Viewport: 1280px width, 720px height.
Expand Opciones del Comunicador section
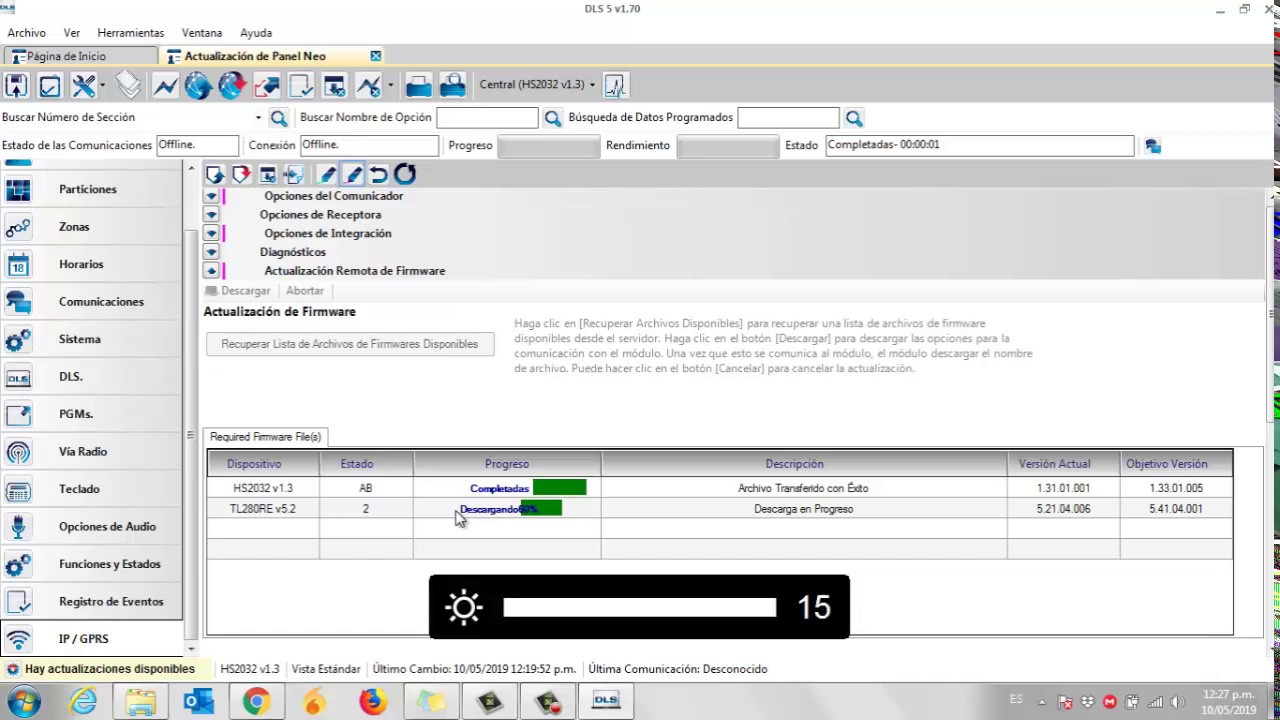211,196
